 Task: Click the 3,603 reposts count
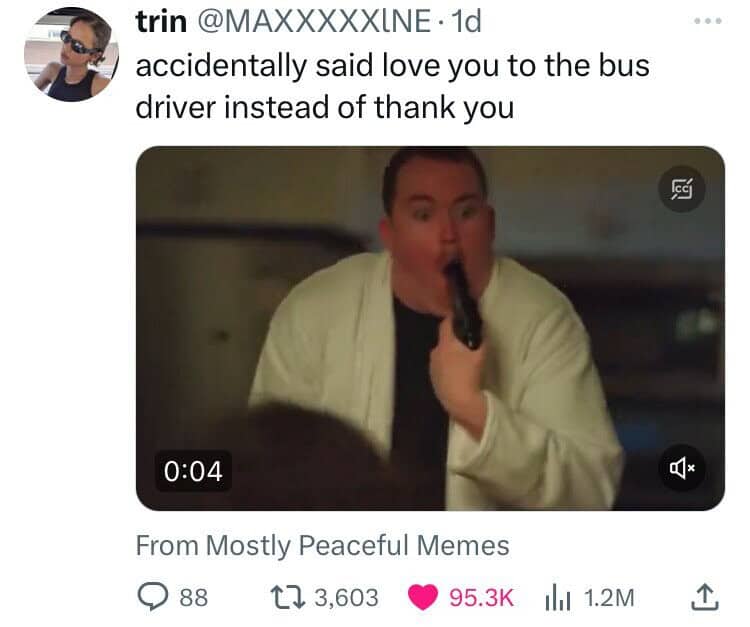[347, 598]
